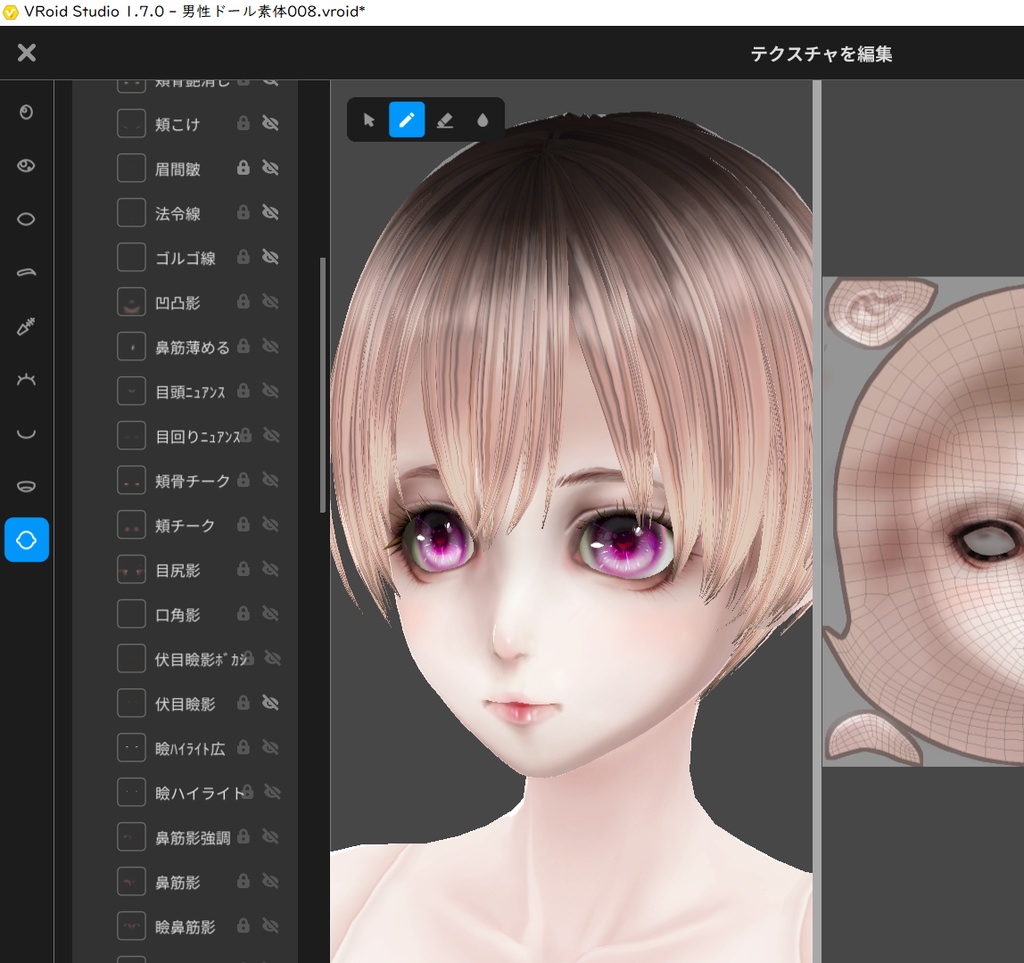Screen dimensions: 1024x963
Task: Toggle lock on 凹凸影 layer
Action: pos(243,301)
